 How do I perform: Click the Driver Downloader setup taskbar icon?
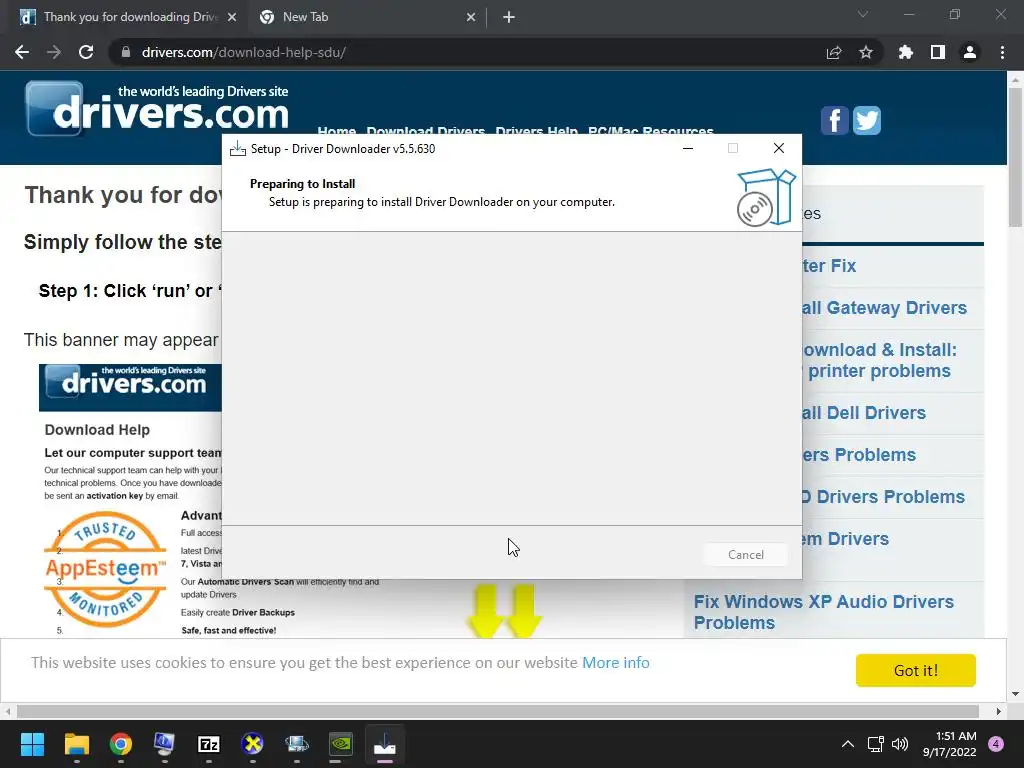click(x=385, y=744)
